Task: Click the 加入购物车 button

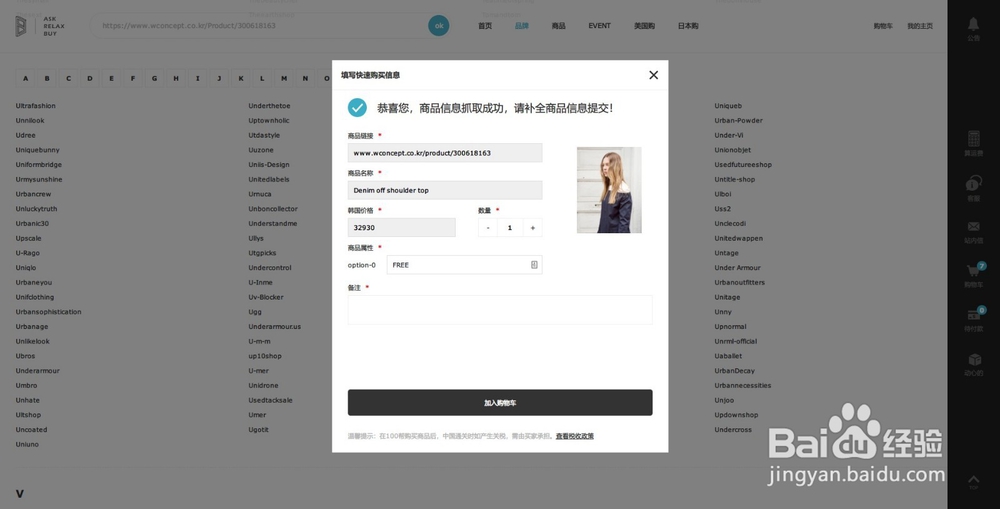Action: [500, 402]
